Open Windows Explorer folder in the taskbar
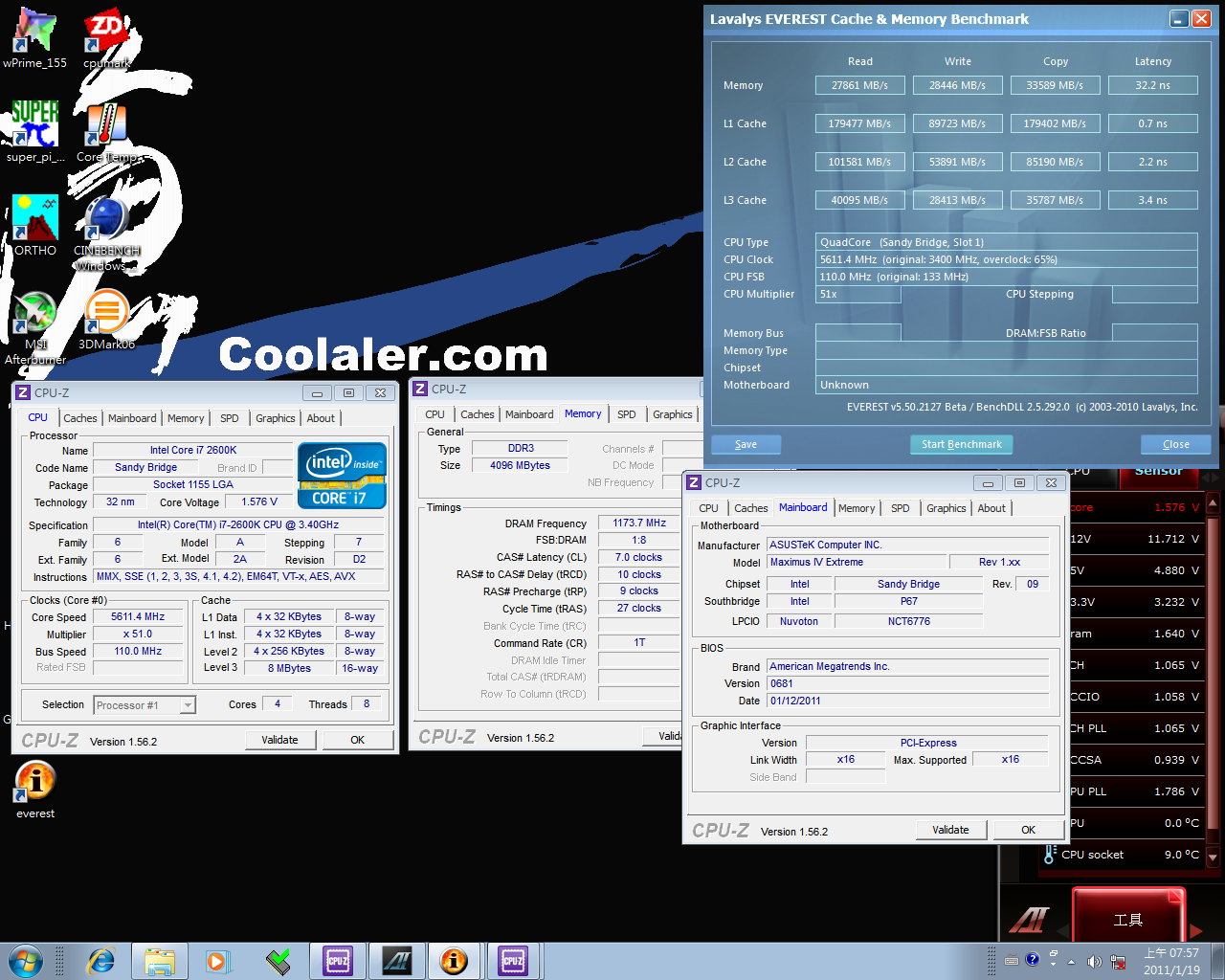1225x980 pixels. [160, 961]
